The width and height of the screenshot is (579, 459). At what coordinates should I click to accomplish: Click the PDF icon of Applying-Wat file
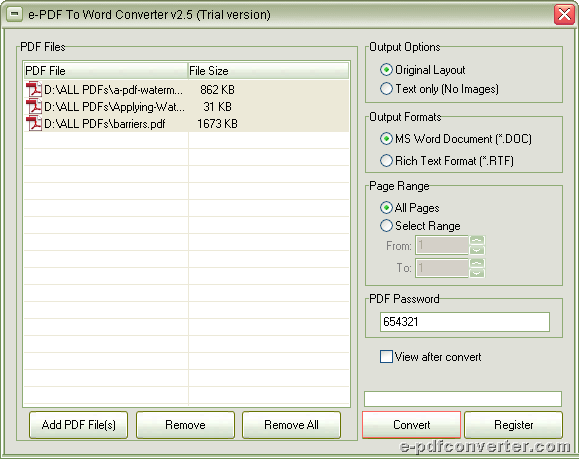click(x=34, y=106)
